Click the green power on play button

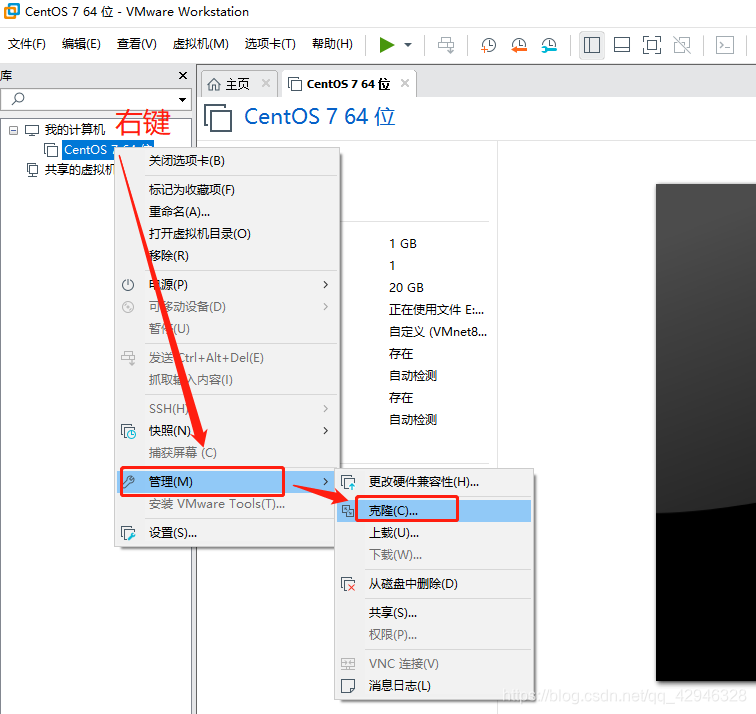tap(387, 45)
